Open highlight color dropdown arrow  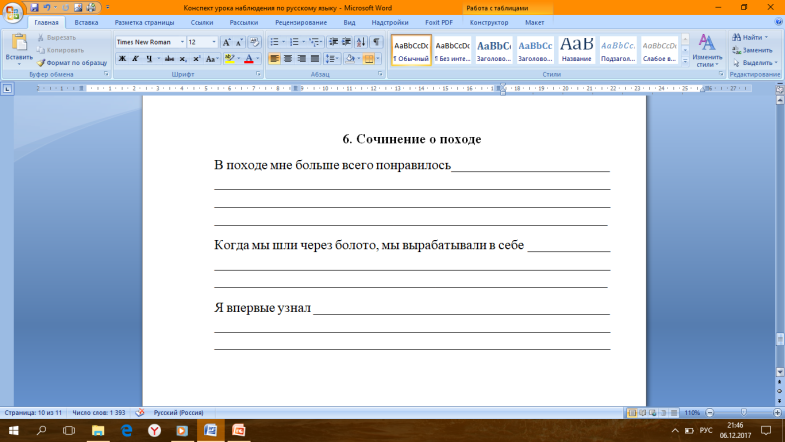[238, 59]
